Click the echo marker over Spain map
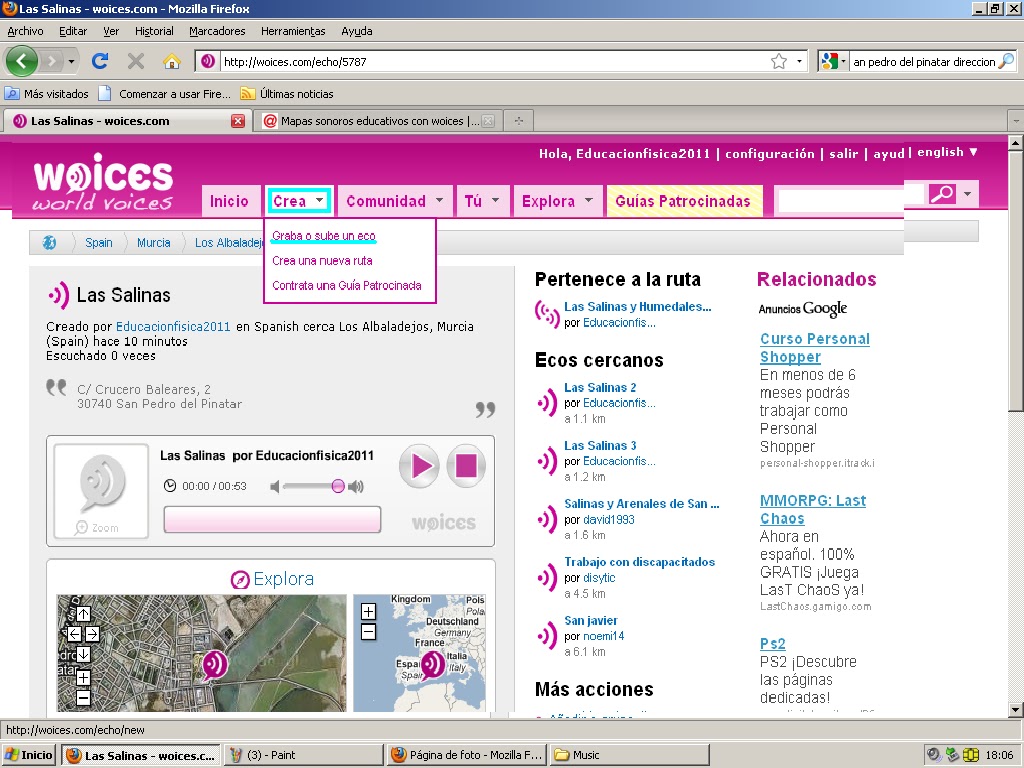1024x768 pixels. [432, 665]
